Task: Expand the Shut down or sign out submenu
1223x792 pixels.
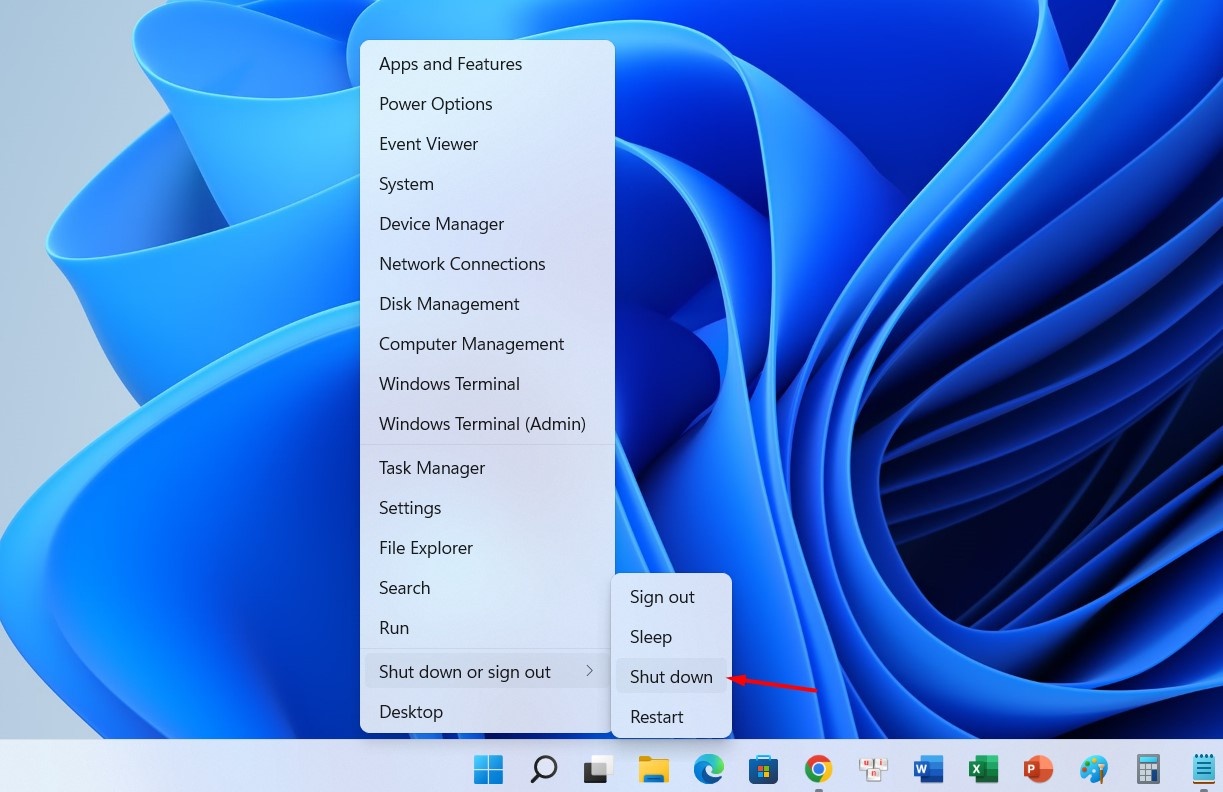Action: (x=464, y=671)
